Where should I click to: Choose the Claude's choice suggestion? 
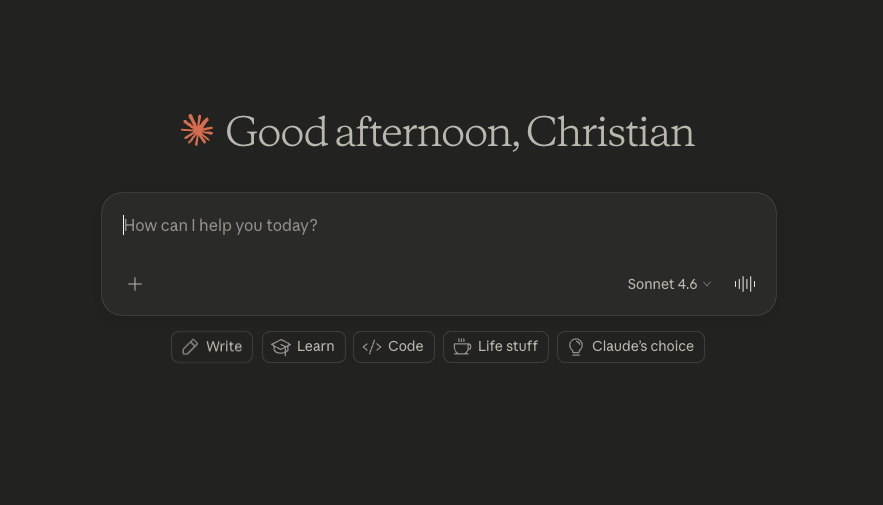click(x=631, y=347)
